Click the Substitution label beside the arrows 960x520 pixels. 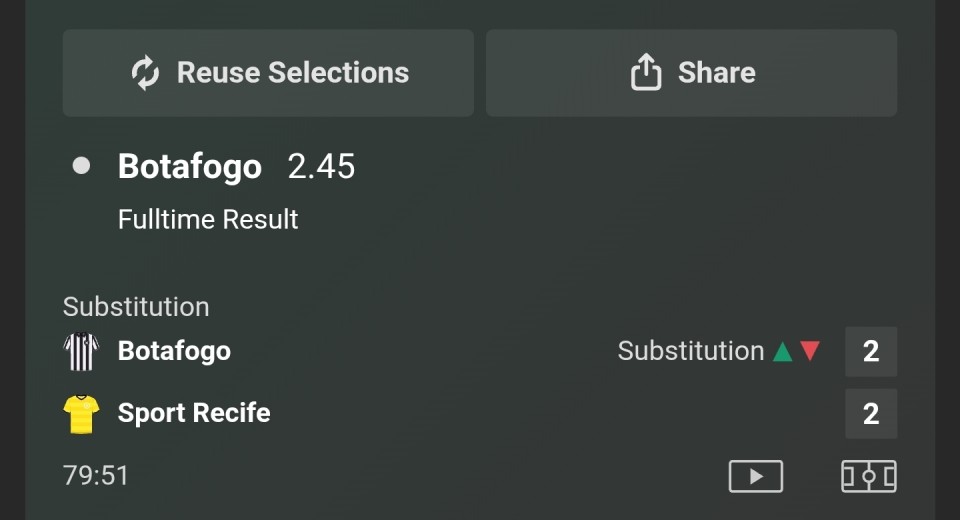(x=691, y=351)
